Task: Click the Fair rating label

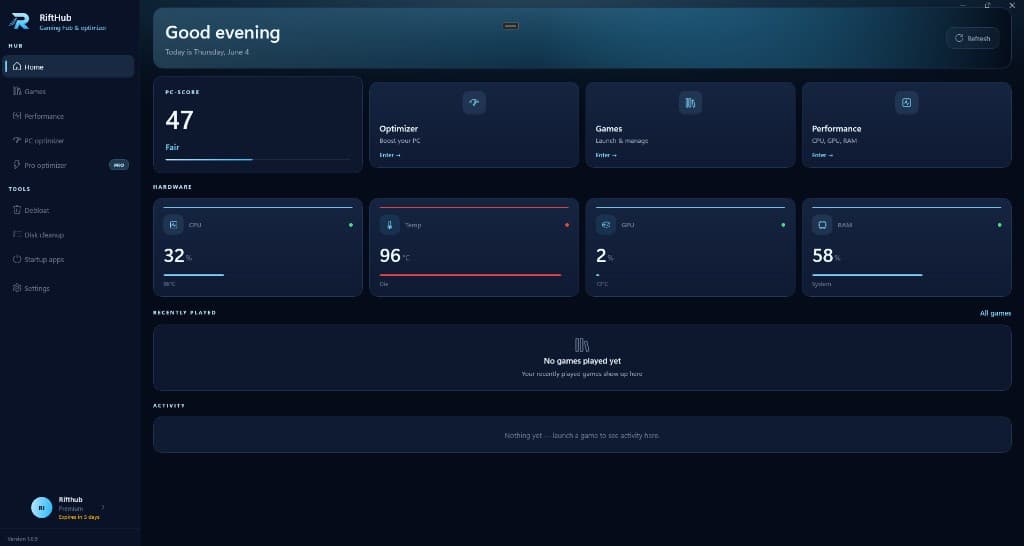Action: pyautogui.click(x=172, y=148)
